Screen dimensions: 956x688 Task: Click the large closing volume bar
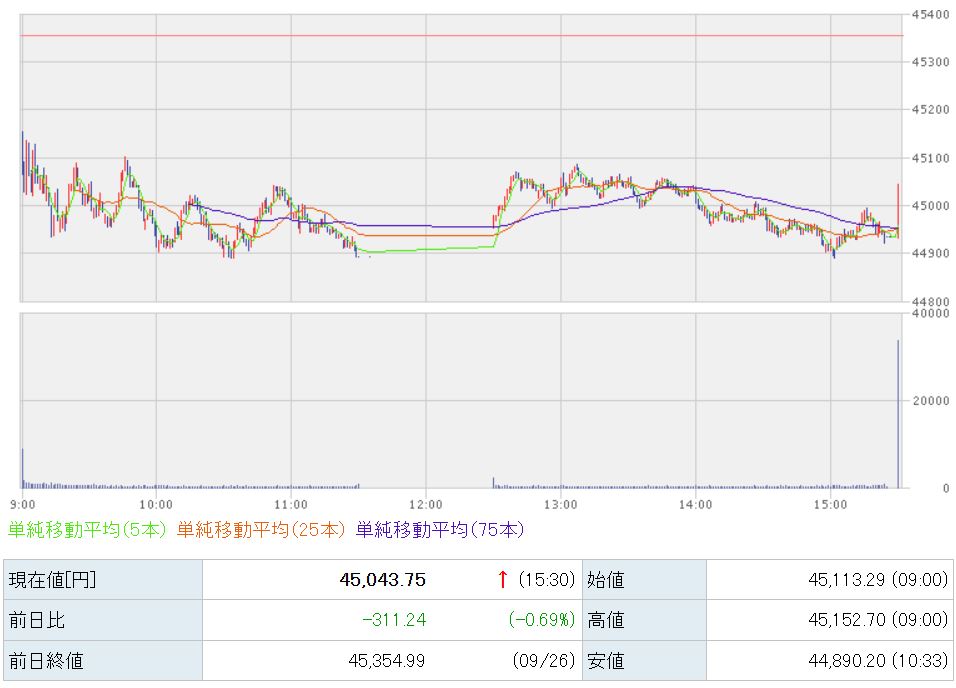tap(898, 414)
